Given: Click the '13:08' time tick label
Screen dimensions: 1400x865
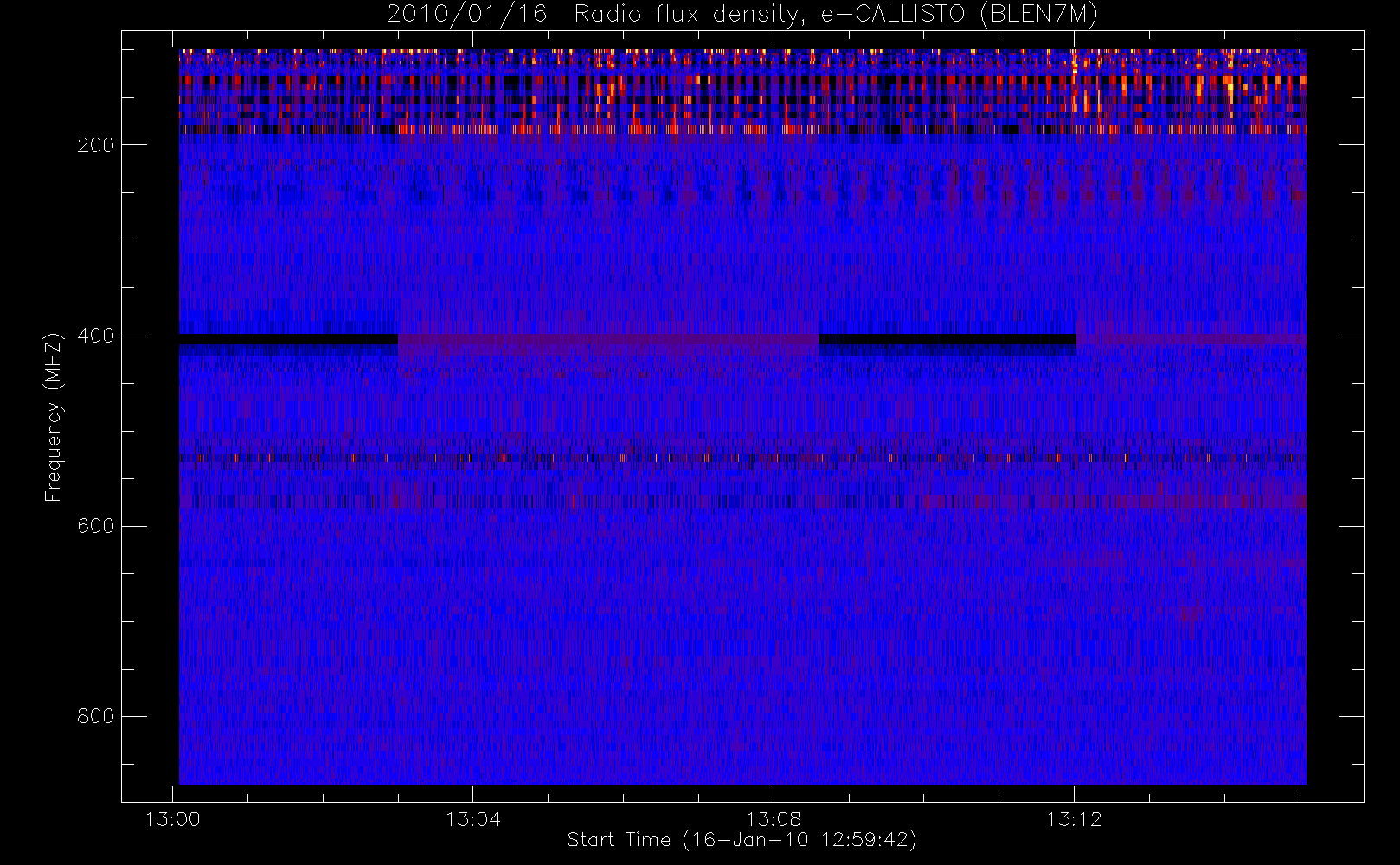Looking at the screenshot, I should tap(774, 819).
